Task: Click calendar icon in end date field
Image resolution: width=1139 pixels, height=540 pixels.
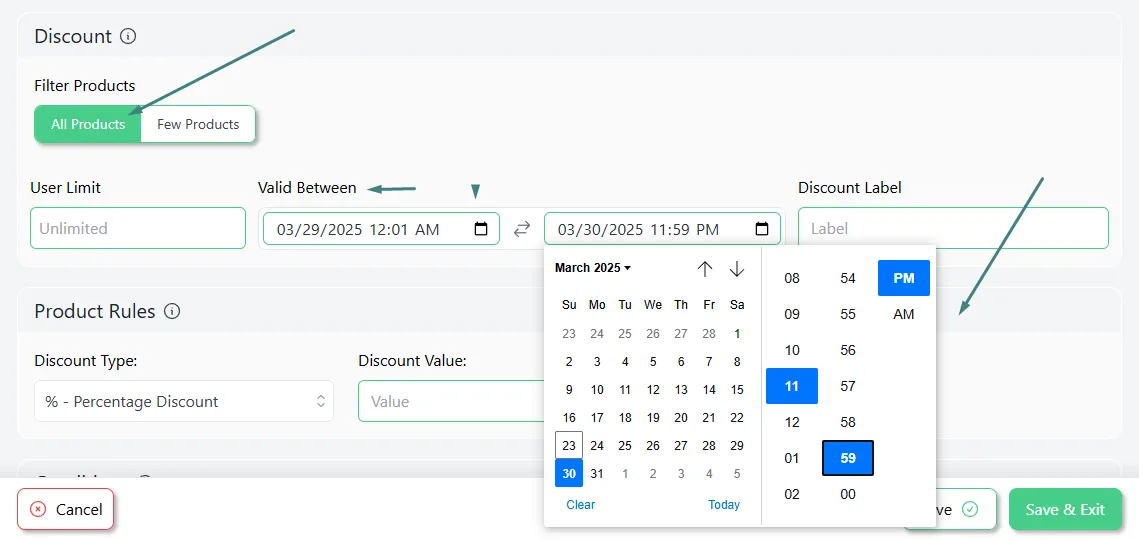Action: pyautogui.click(x=762, y=229)
